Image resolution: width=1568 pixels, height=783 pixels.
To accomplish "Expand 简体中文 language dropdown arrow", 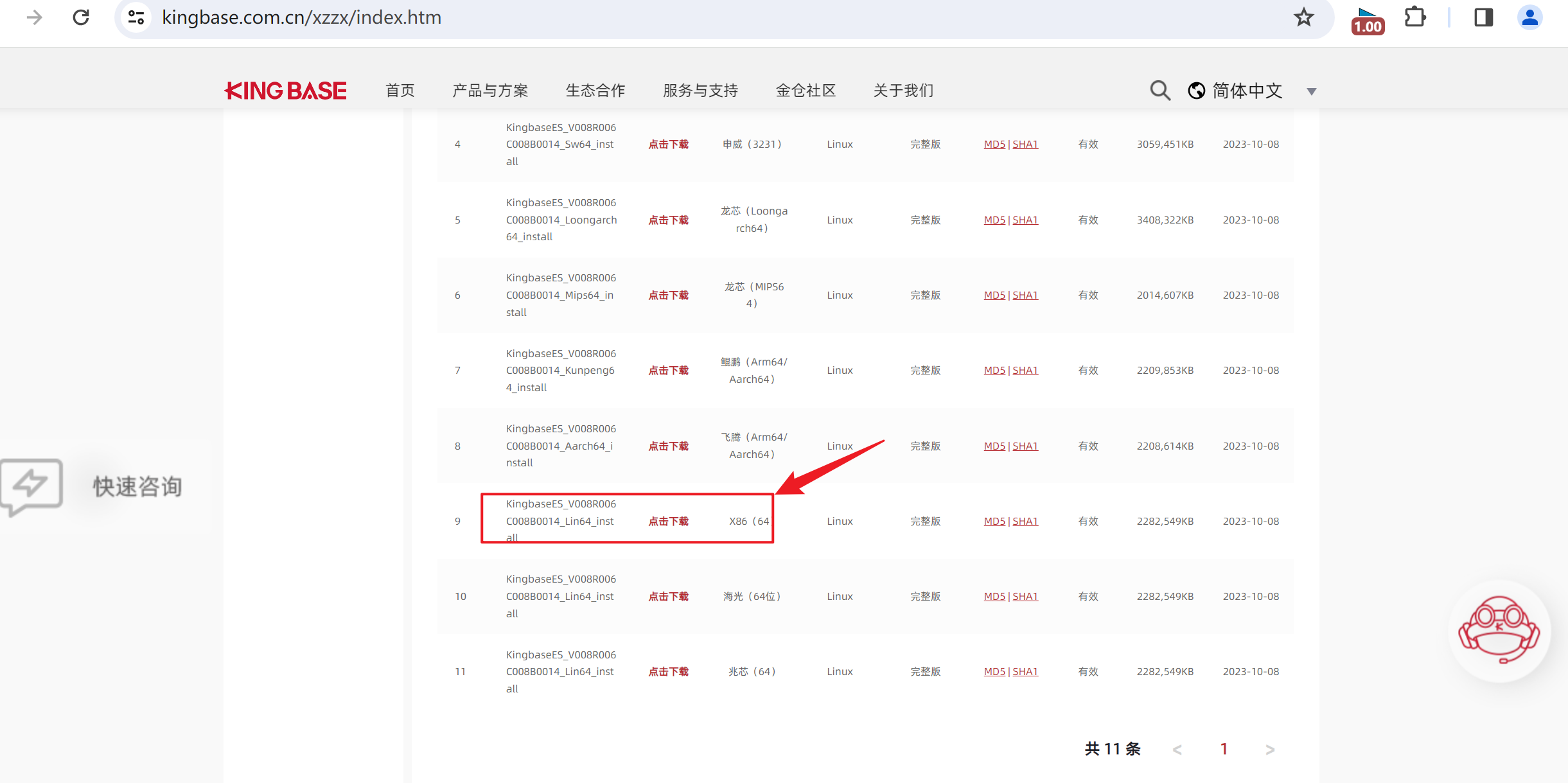I will (x=1312, y=91).
